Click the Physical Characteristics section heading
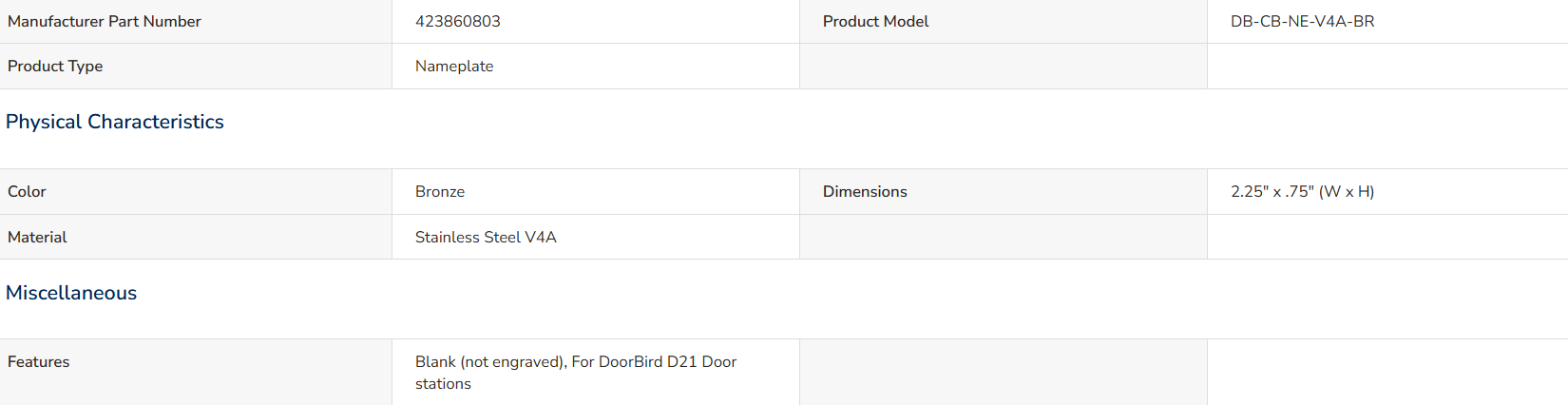 115,122
